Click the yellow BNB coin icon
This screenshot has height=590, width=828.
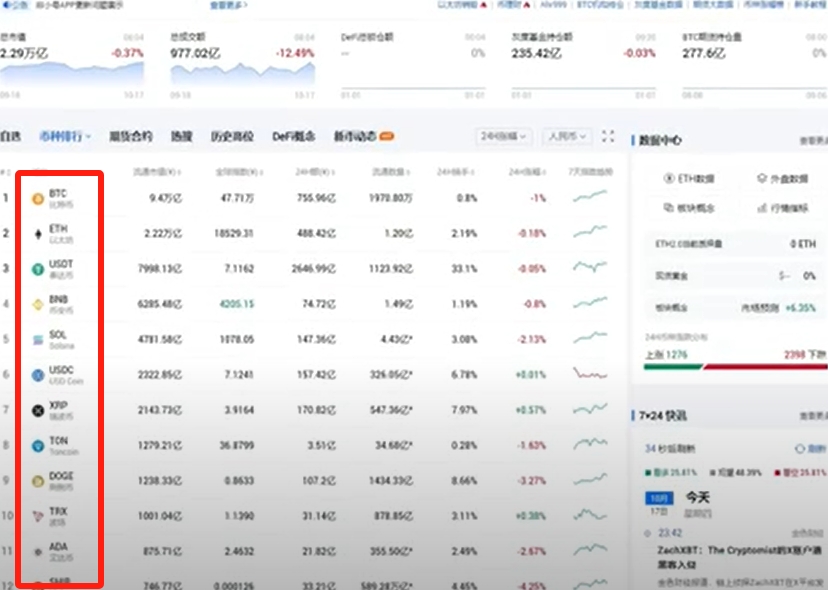click(x=37, y=305)
